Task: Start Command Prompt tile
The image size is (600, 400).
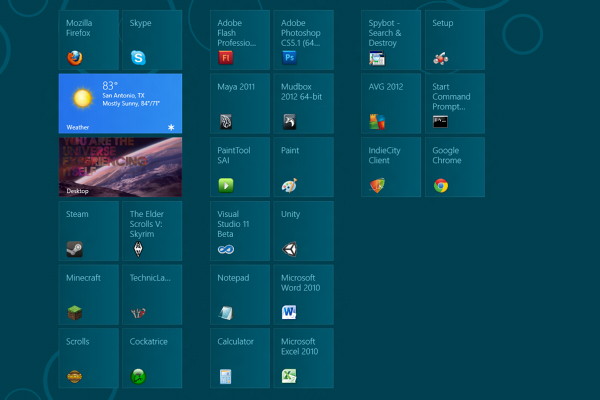Action: click(455, 104)
